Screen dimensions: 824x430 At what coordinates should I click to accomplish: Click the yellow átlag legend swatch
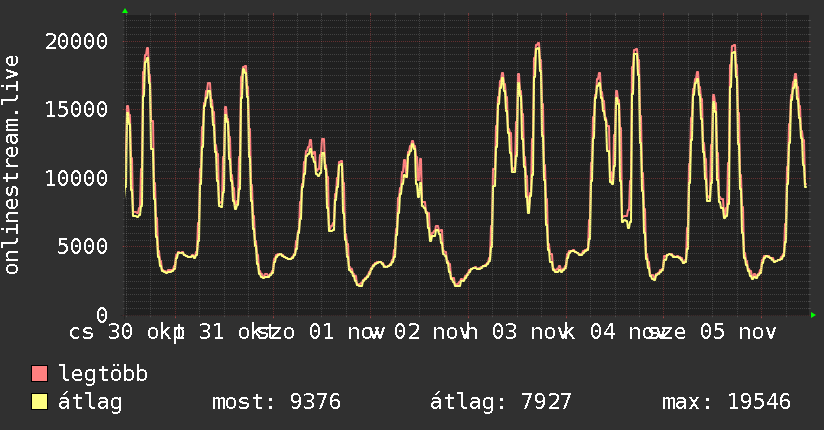coord(39,402)
